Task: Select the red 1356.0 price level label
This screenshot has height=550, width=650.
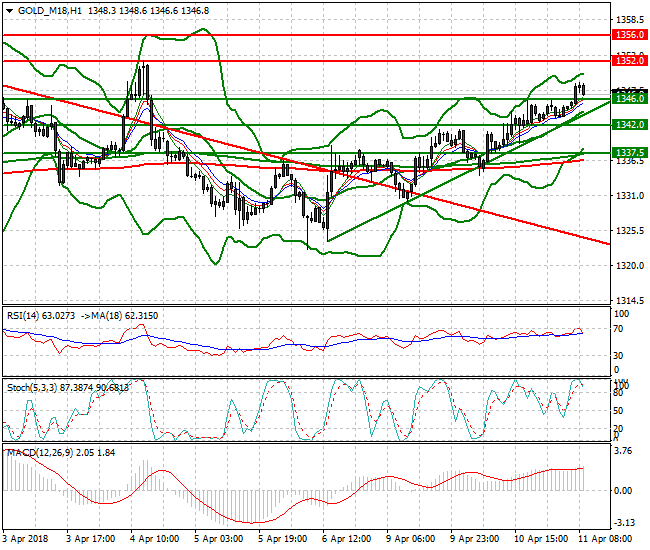Action: point(629,34)
